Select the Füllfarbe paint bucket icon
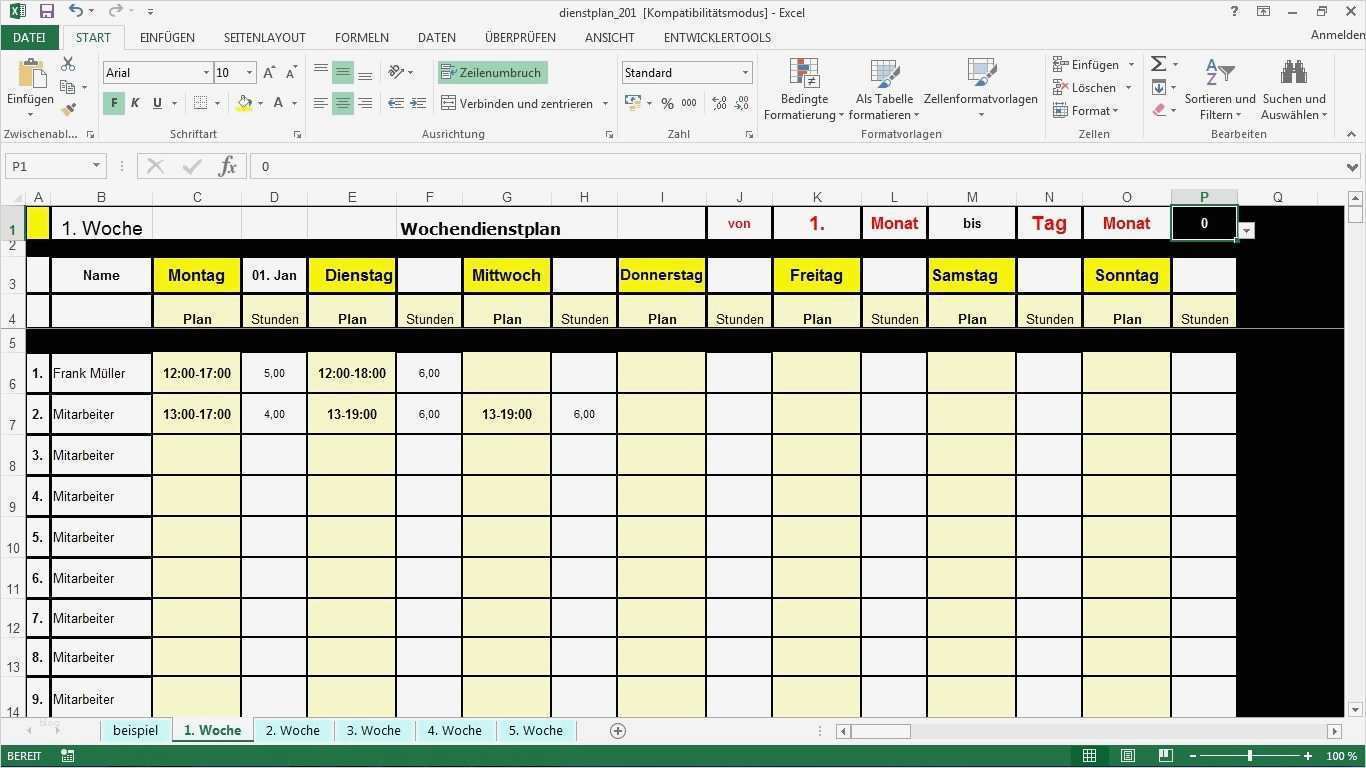The width and height of the screenshot is (1366, 768). click(244, 103)
